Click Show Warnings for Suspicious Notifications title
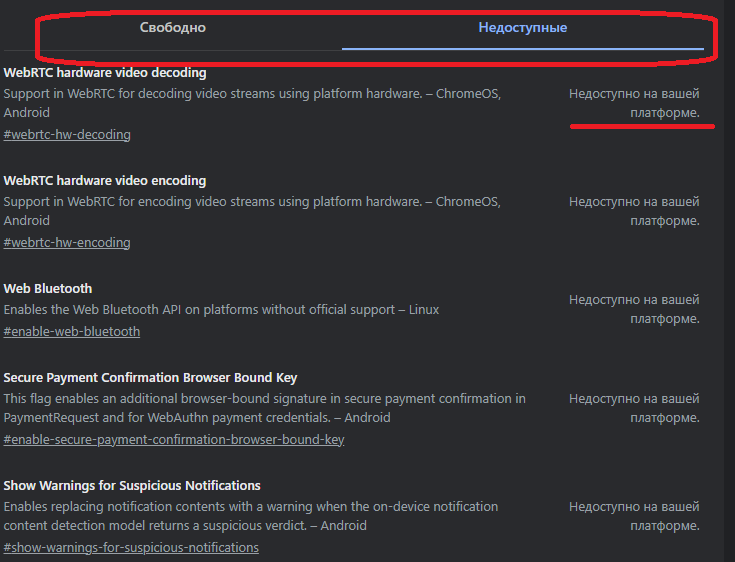The image size is (735, 562). [x=132, y=485]
